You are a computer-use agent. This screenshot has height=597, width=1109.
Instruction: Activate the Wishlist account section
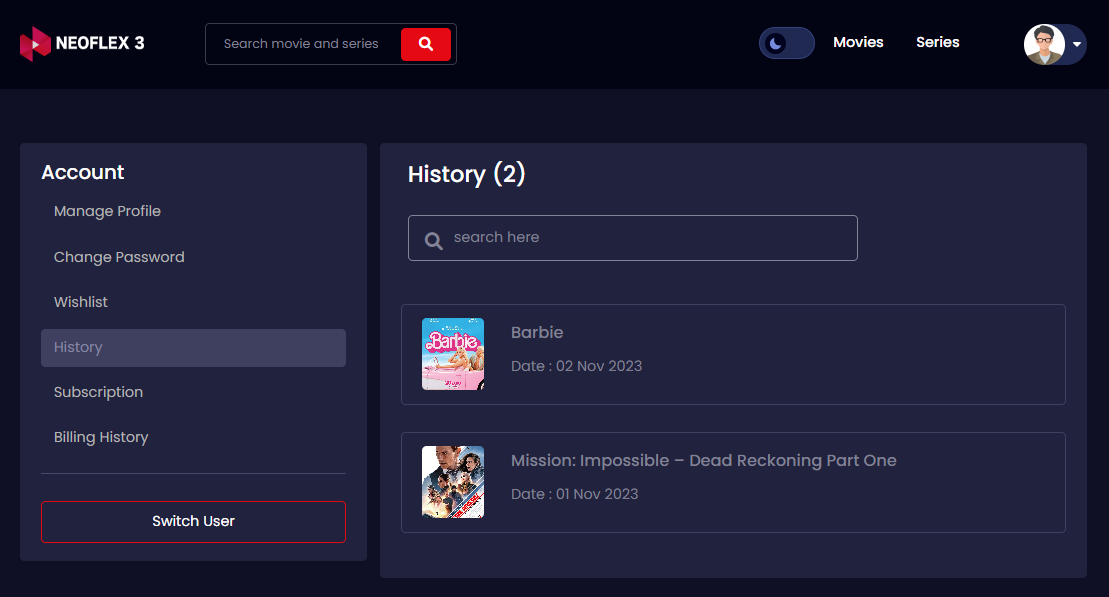[x=80, y=301]
